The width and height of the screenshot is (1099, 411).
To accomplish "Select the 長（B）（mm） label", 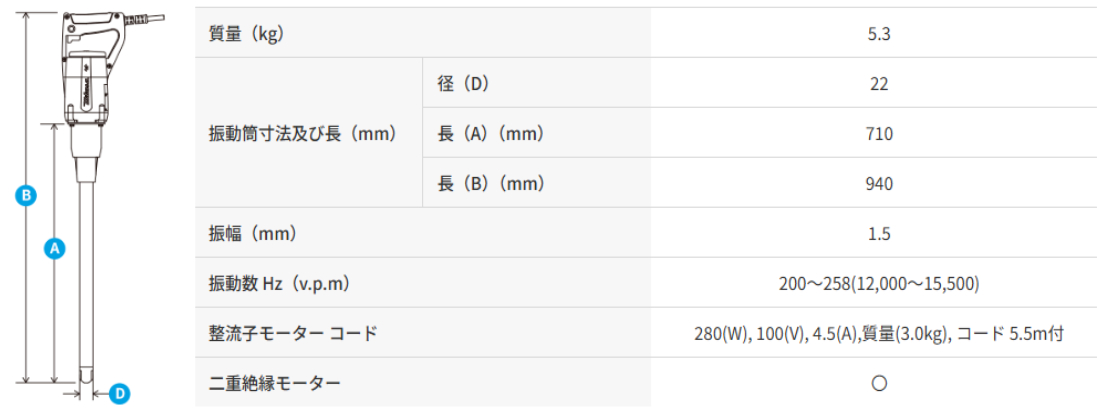I will (491, 183).
